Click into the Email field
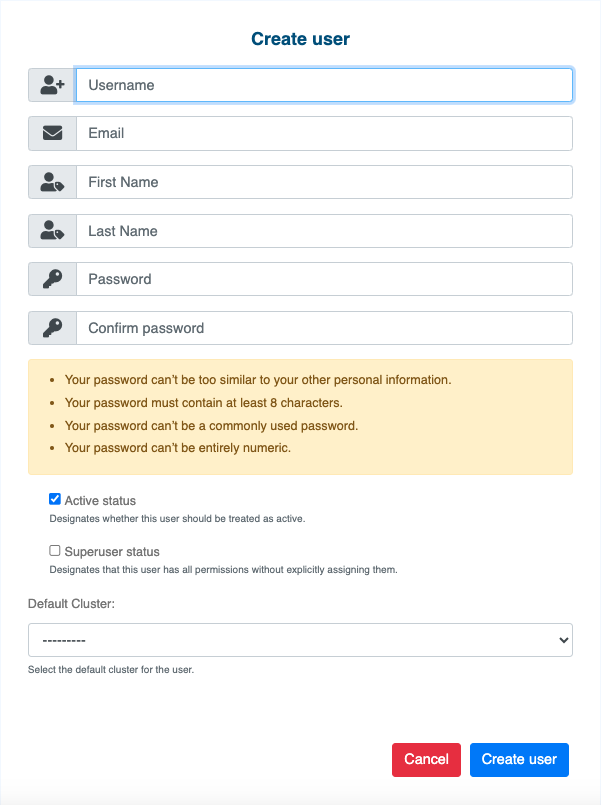This screenshot has width=601, height=805. point(324,134)
